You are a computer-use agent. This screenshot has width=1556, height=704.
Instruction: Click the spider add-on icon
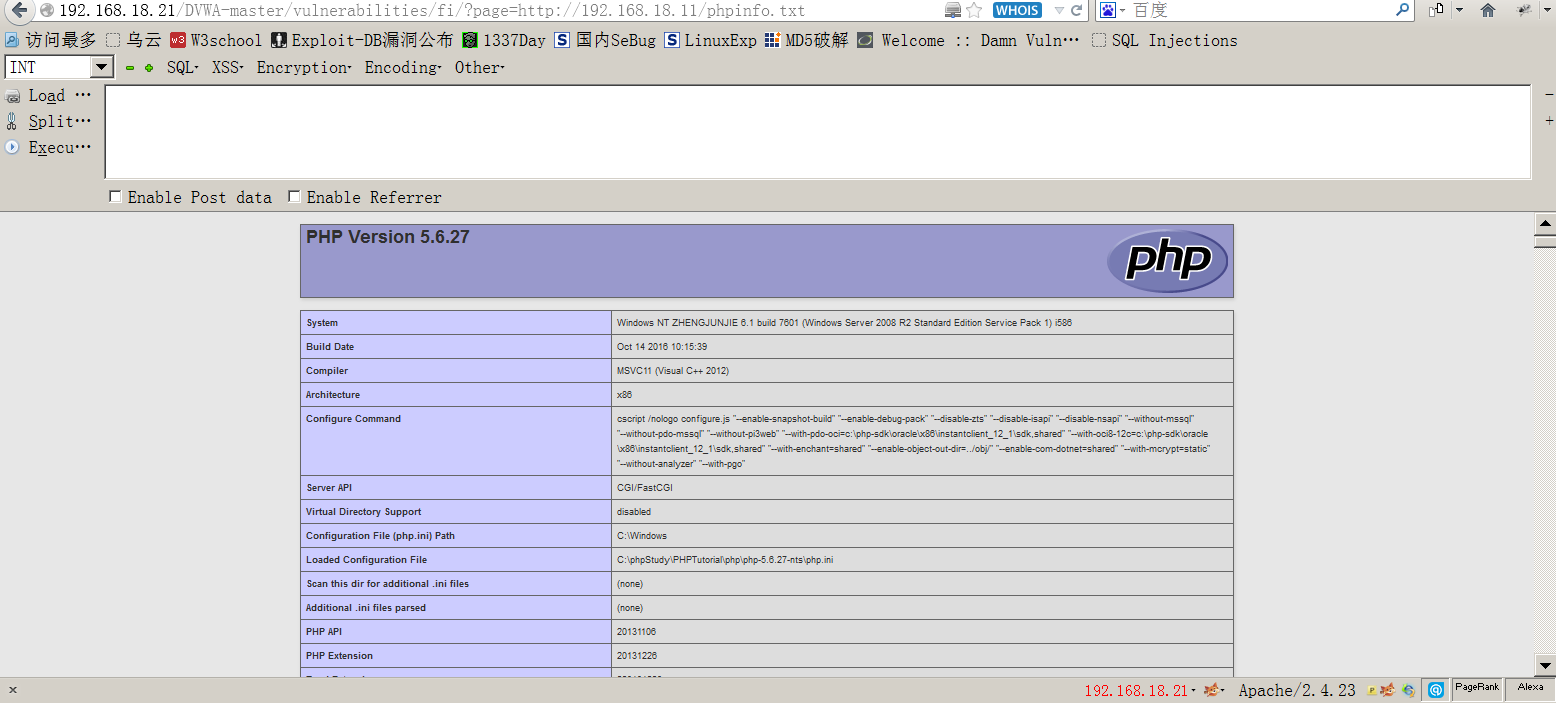[1524, 10]
